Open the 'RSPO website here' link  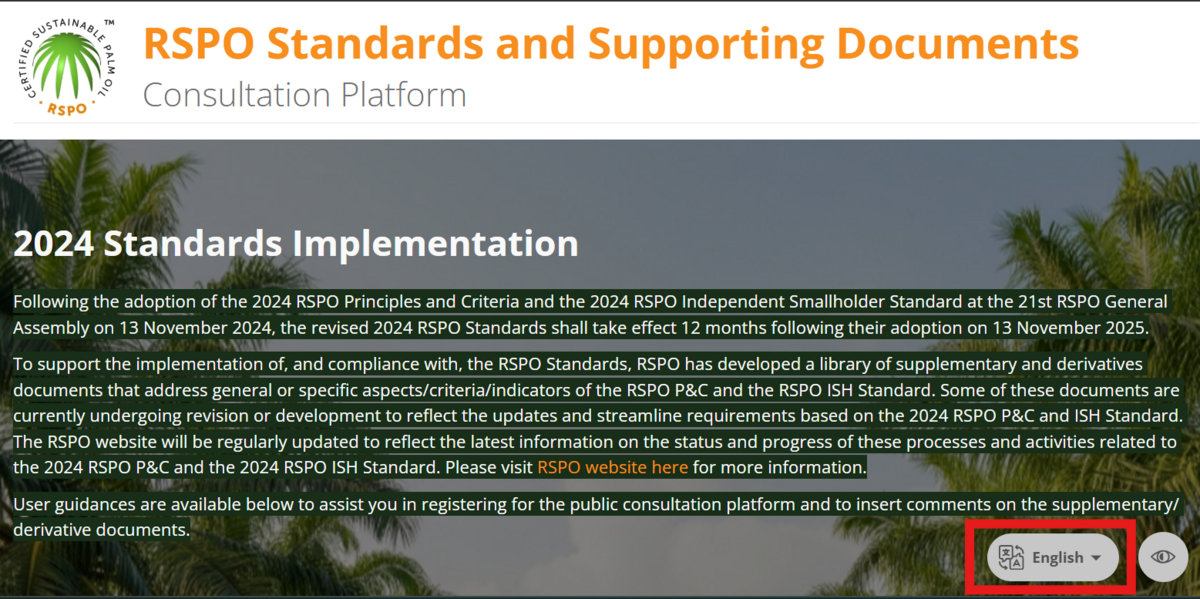(x=612, y=467)
